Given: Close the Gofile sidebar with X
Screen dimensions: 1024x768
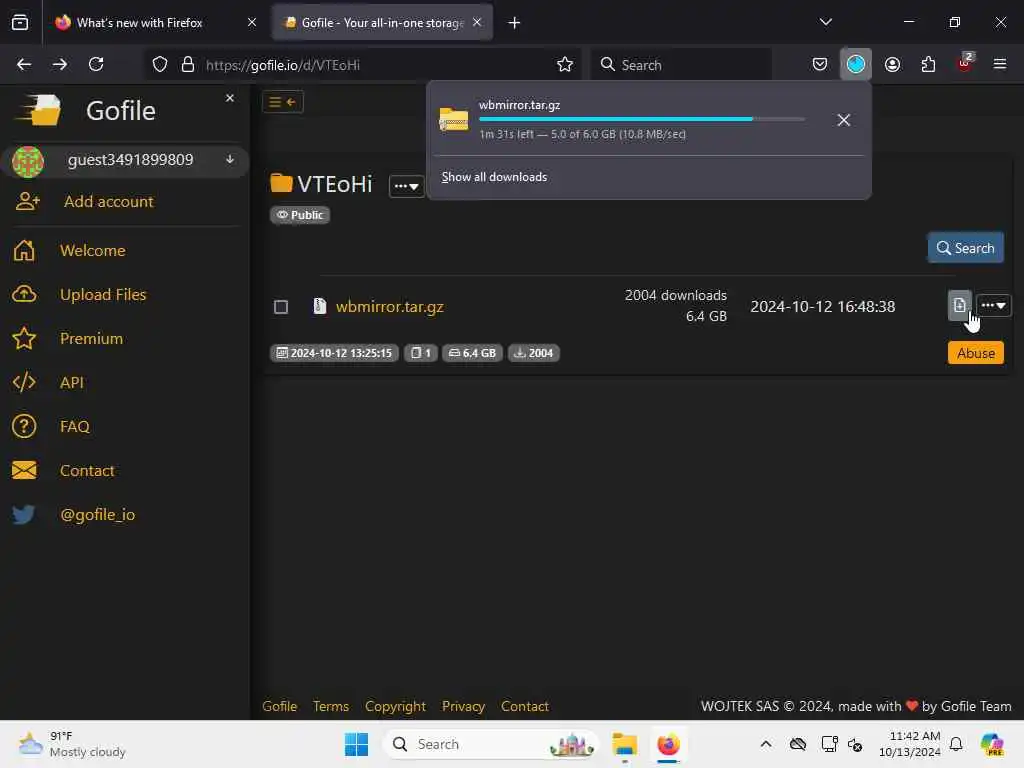Looking at the screenshot, I should click(x=230, y=98).
